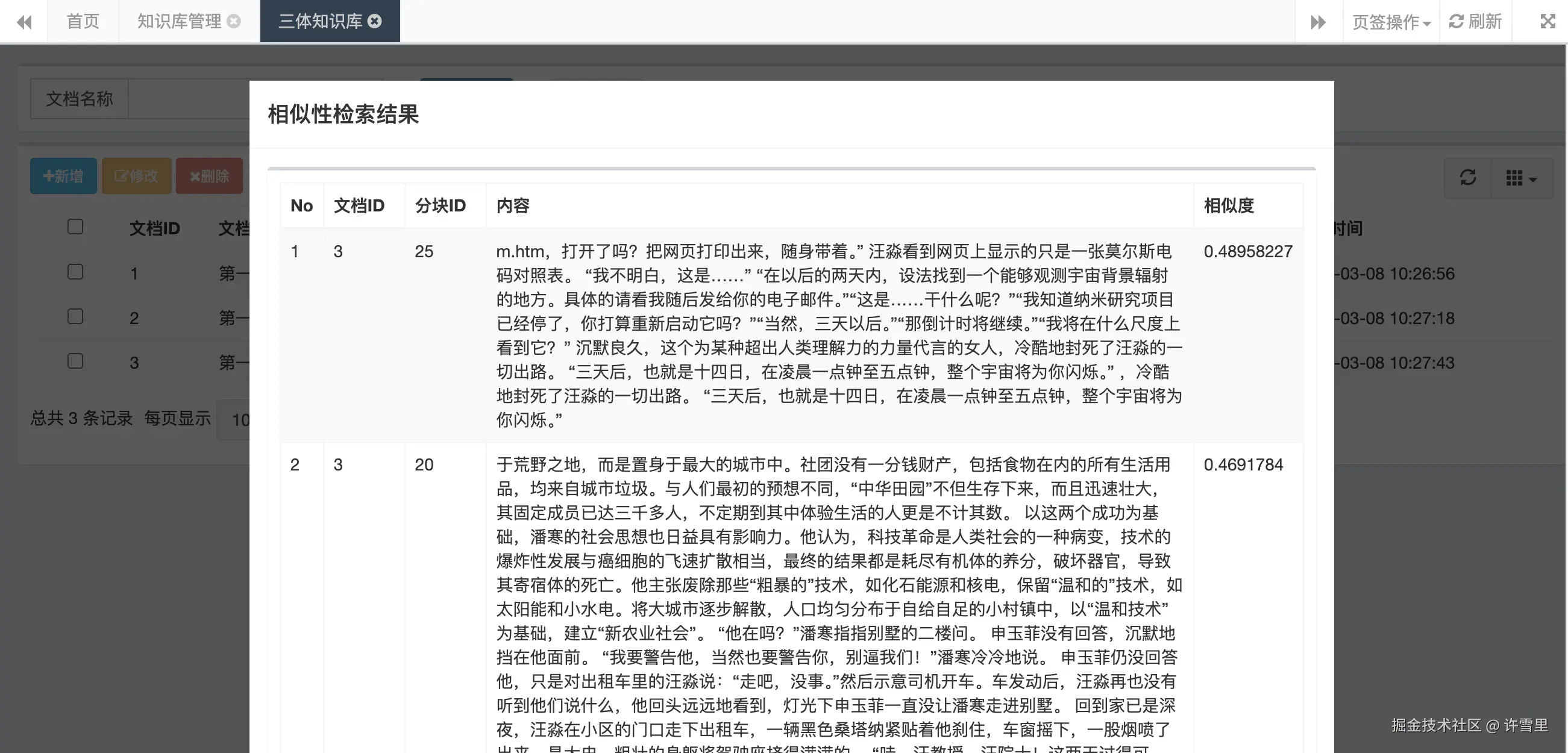
Task: Refresh table using circular arrows icon
Action: tap(1467, 178)
